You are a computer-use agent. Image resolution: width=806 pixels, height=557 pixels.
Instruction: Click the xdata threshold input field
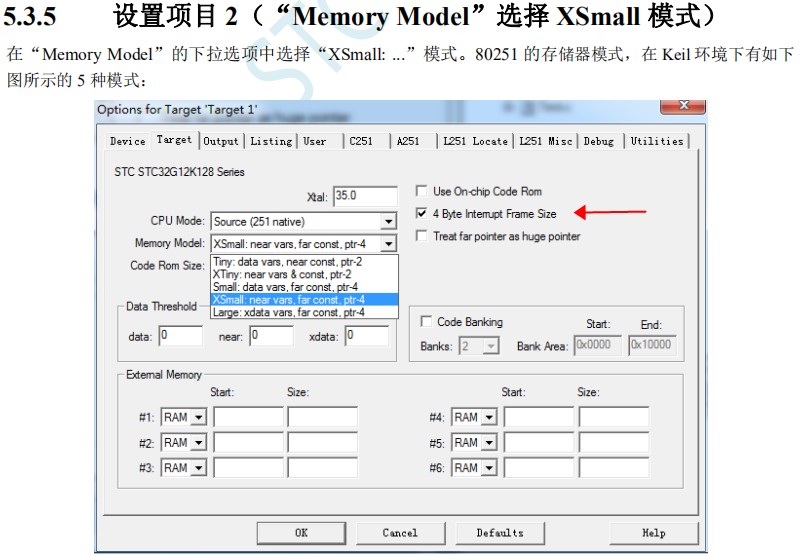[367, 336]
